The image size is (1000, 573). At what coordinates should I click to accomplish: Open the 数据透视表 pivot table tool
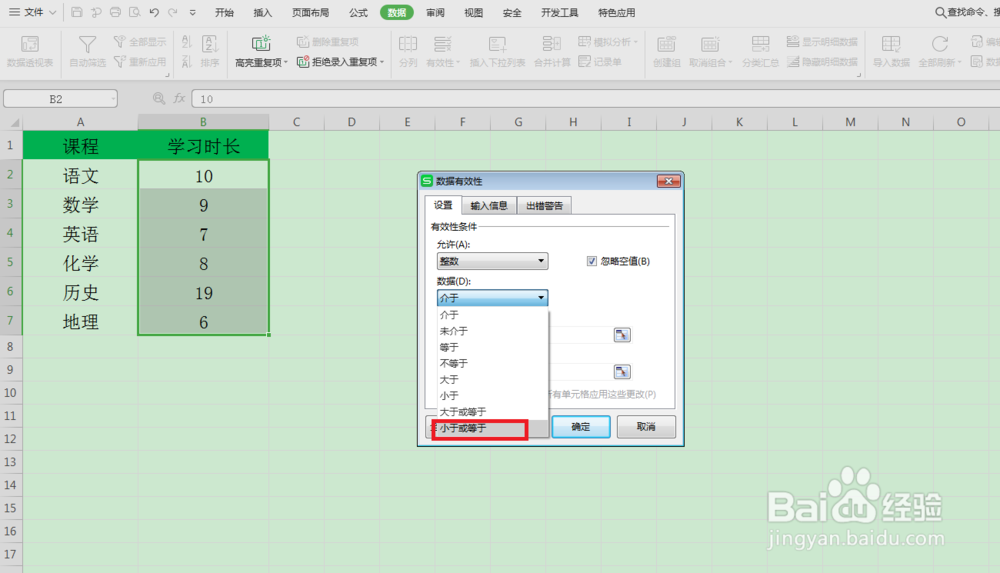point(29,51)
